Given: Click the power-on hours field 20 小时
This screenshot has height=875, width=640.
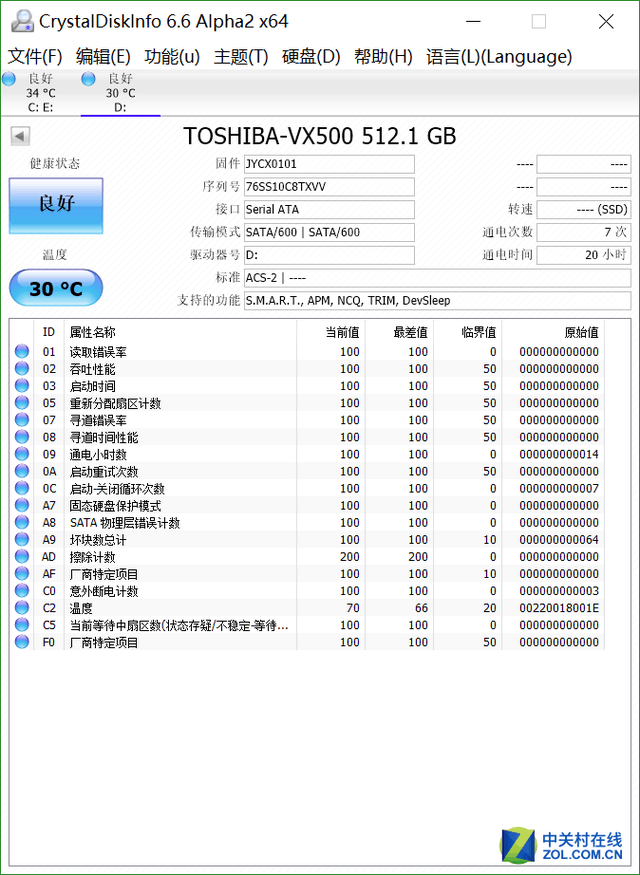Looking at the screenshot, I should click(584, 255).
